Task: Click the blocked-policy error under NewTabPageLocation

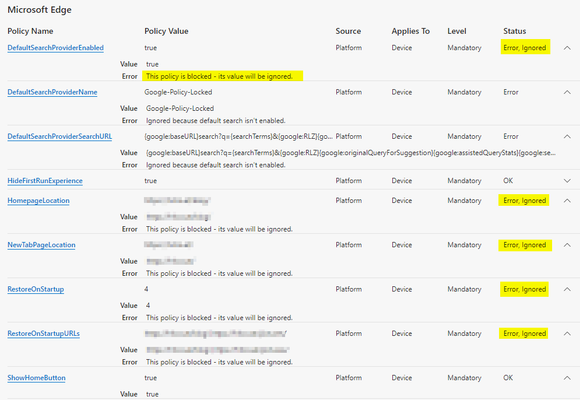Action: 219,274
